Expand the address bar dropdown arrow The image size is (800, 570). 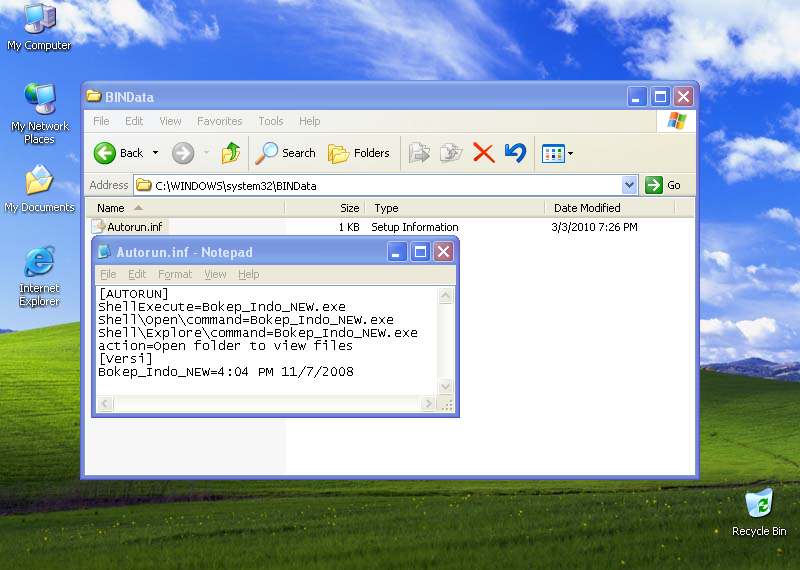(x=629, y=185)
